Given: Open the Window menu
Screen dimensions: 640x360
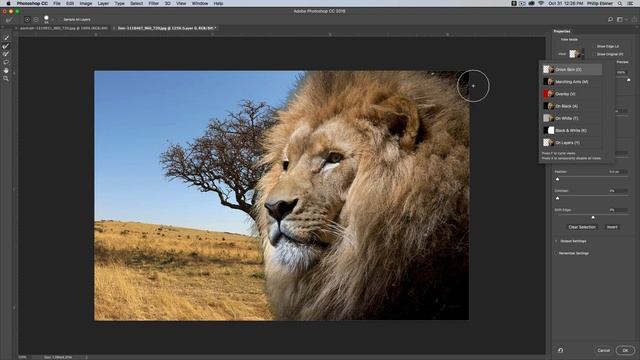Looking at the screenshot, I should click(200, 3).
